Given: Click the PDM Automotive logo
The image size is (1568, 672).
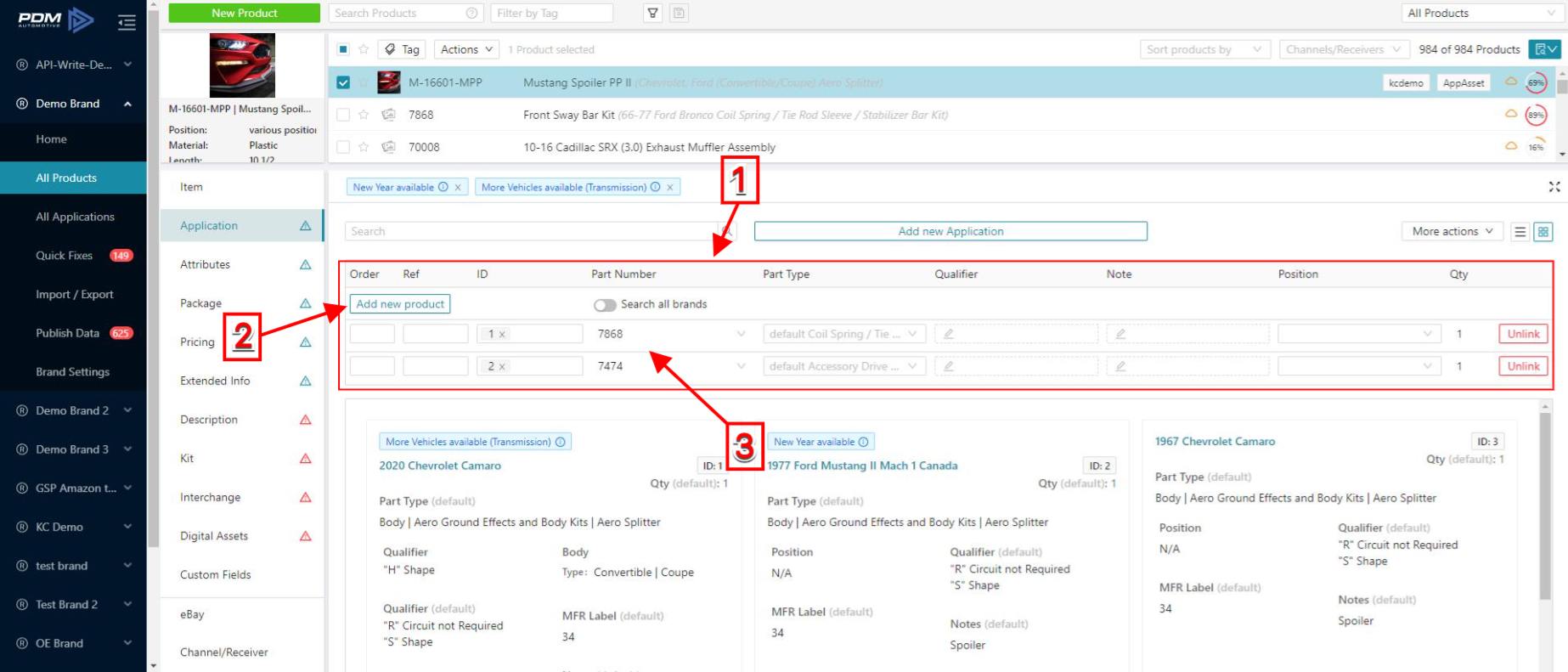Looking at the screenshot, I should click(55, 20).
